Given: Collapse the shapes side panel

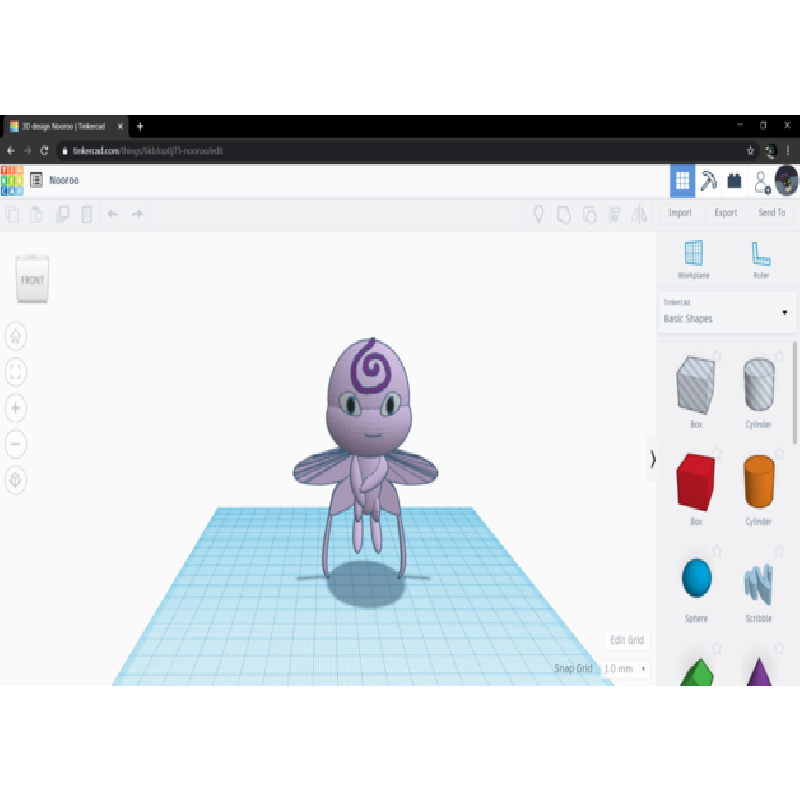Looking at the screenshot, I should (653, 459).
